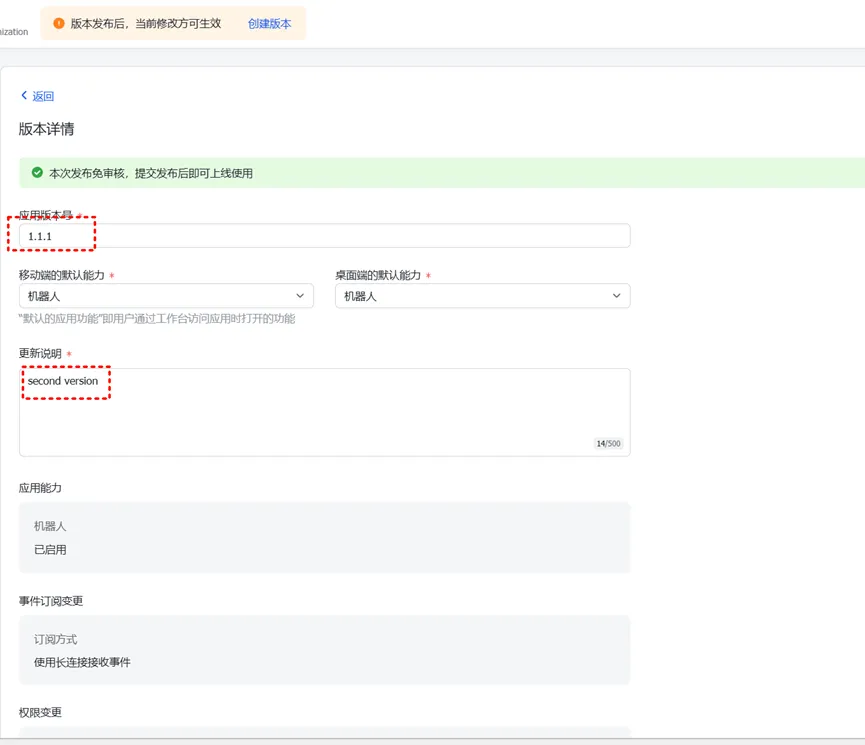865x745 pixels.
Task: Click the 本次发布免审核 notice text
Action: pyautogui.click(x=151, y=173)
